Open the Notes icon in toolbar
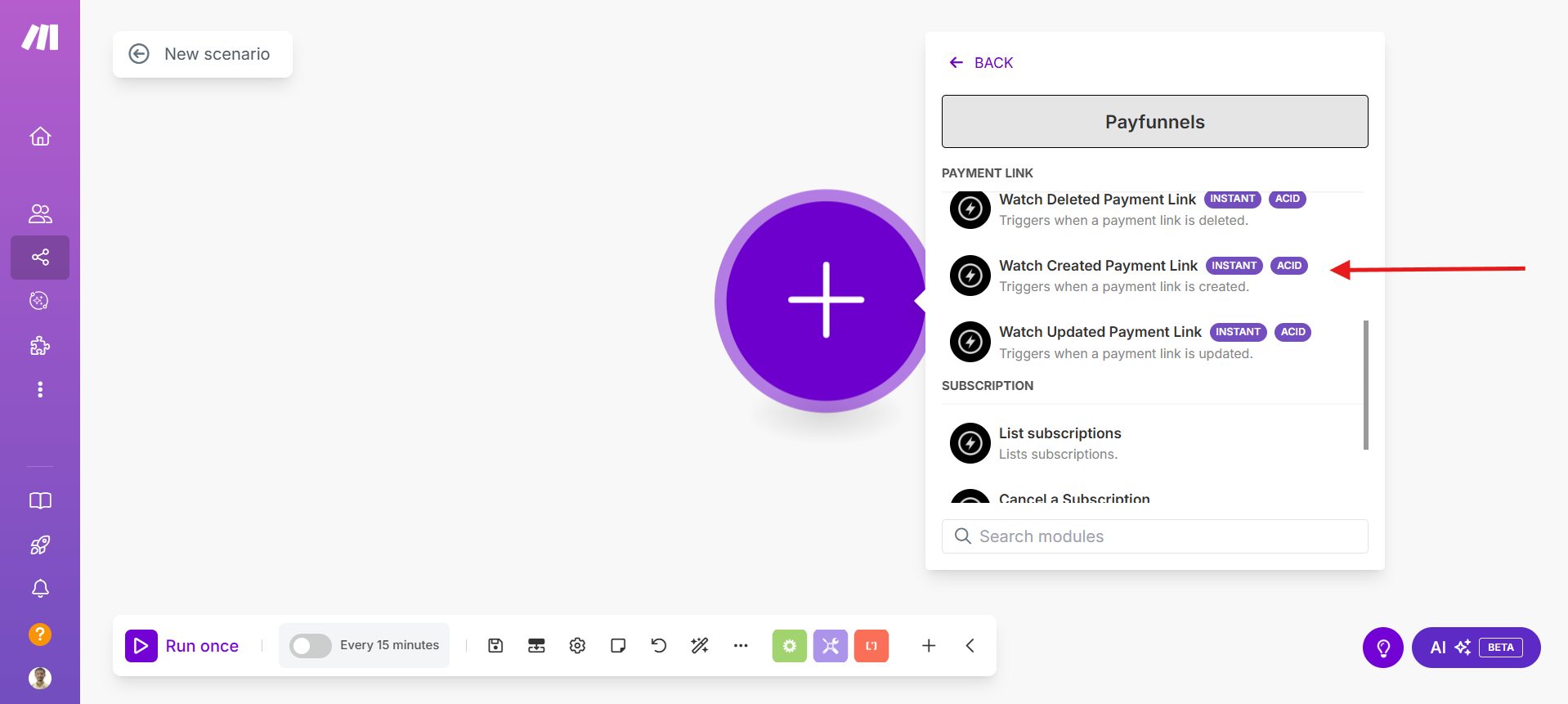This screenshot has height=704, width=1568. (618, 646)
